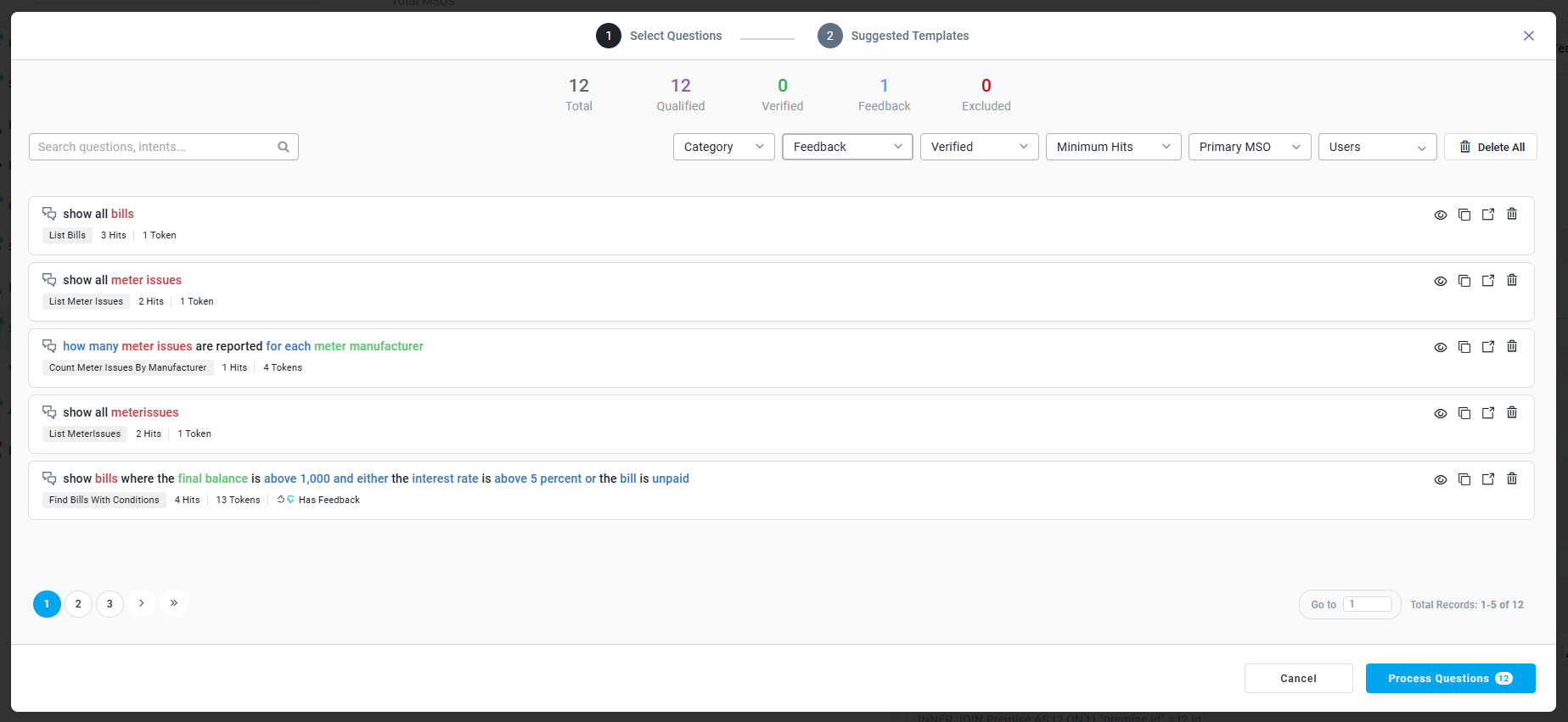Screen dimensions: 1568x722
Task: Copy the bills final balance question
Action: (1464, 479)
